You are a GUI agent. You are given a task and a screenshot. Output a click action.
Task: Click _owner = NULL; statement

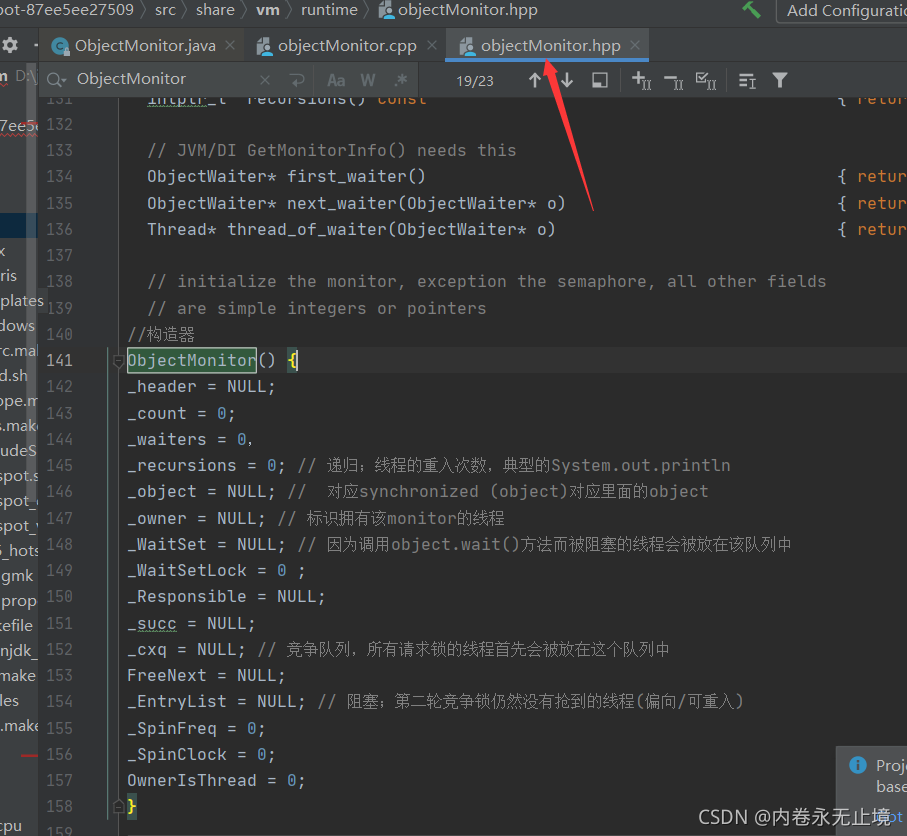pyautogui.click(x=196, y=518)
